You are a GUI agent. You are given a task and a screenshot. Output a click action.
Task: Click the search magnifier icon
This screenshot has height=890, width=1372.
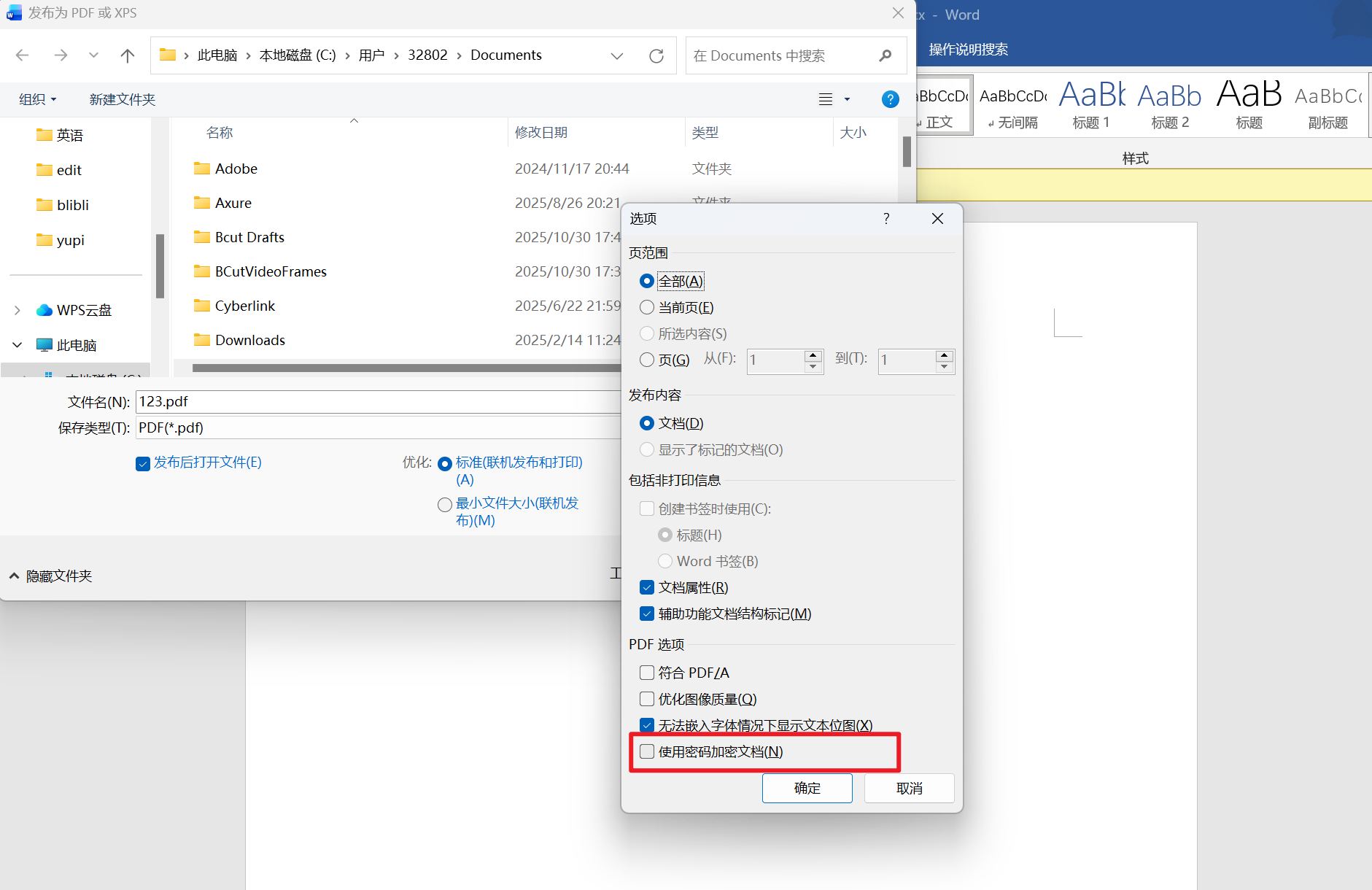coord(885,55)
